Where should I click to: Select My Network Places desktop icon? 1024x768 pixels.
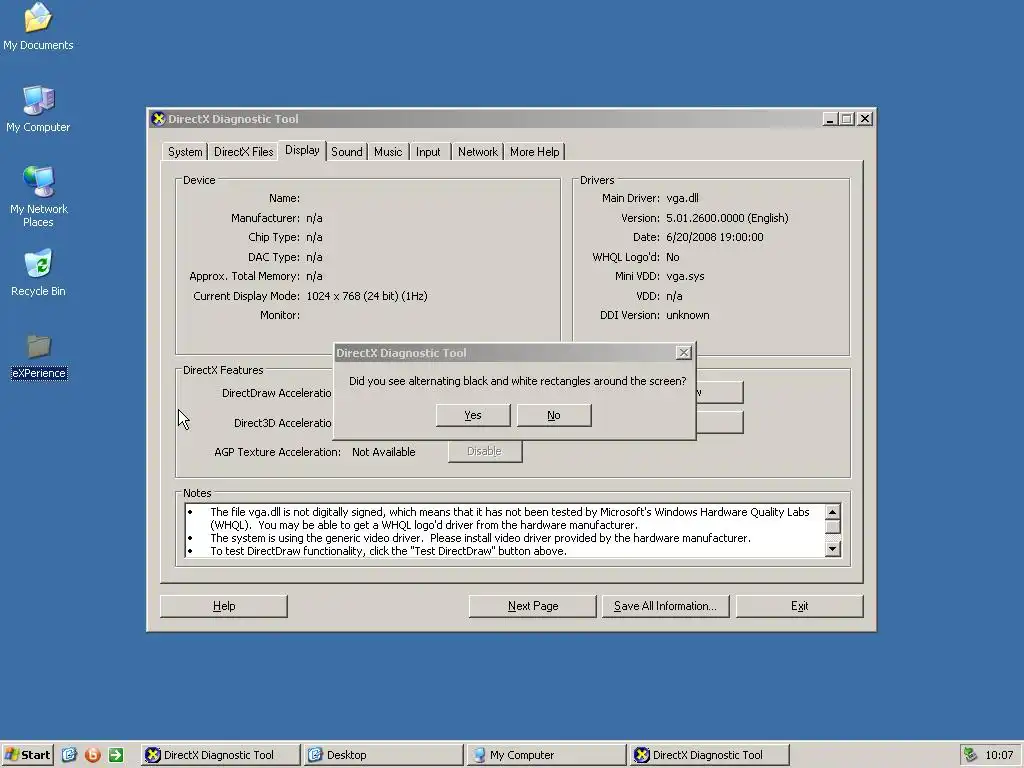point(39,196)
